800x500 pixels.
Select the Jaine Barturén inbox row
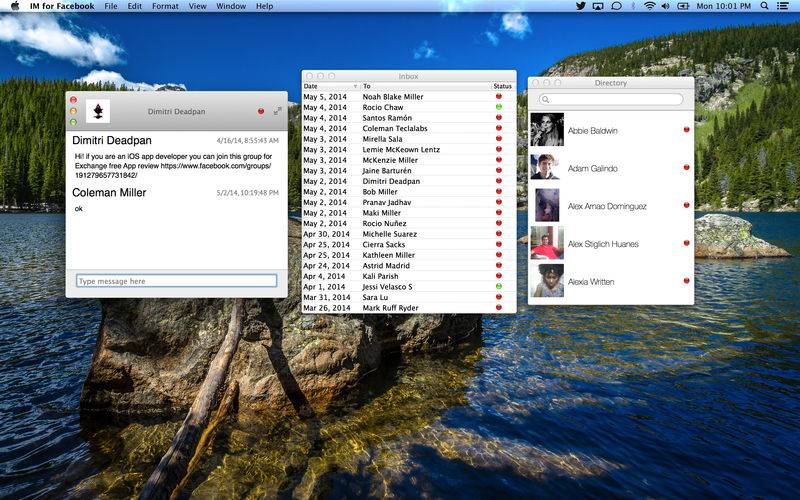[409, 170]
